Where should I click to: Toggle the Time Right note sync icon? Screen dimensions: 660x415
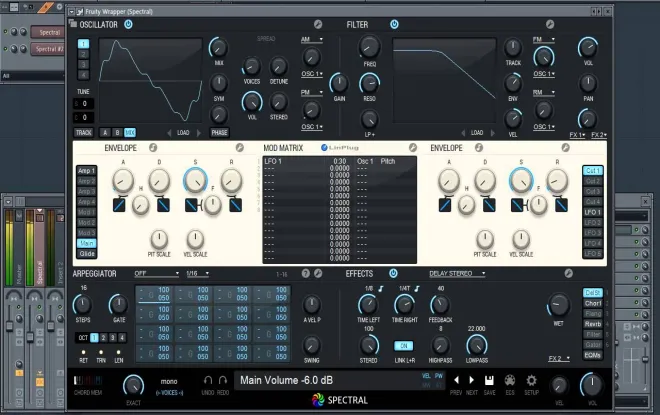417,288
